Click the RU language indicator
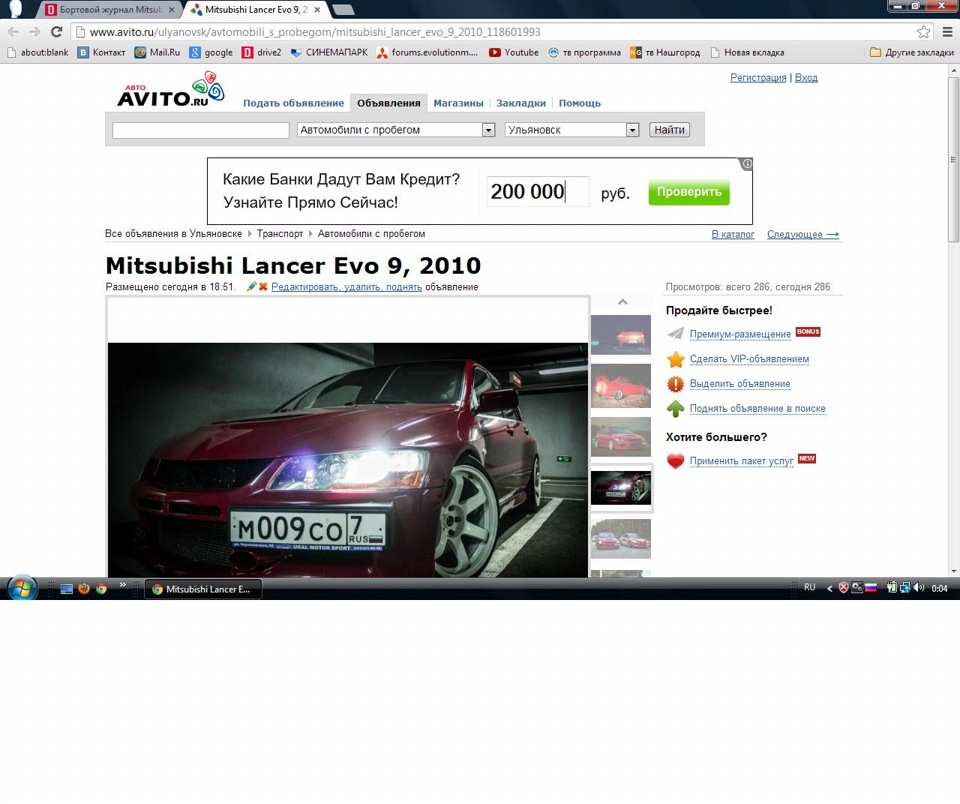The height and width of the screenshot is (804, 960). point(809,587)
